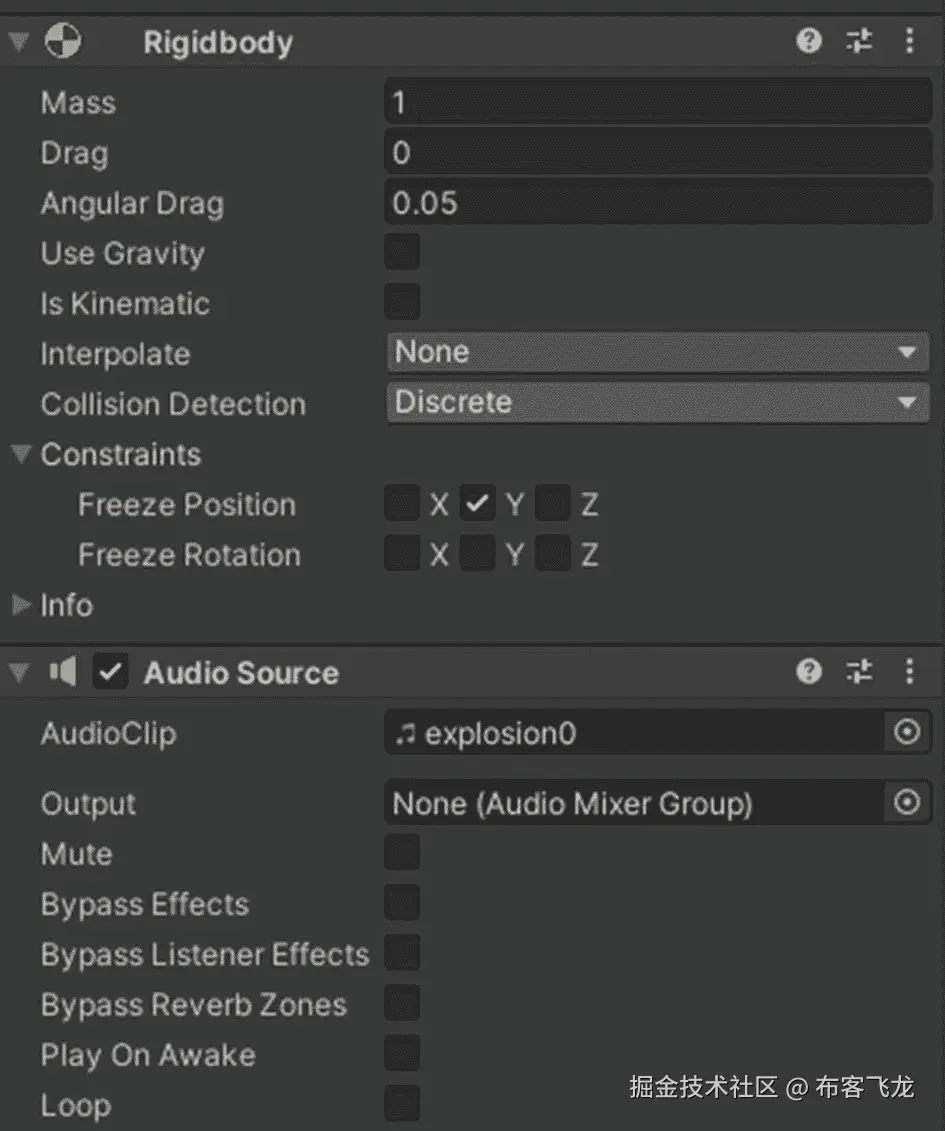Open Rigidbody component help reference

pyautogui.click(x=809, y=41)
